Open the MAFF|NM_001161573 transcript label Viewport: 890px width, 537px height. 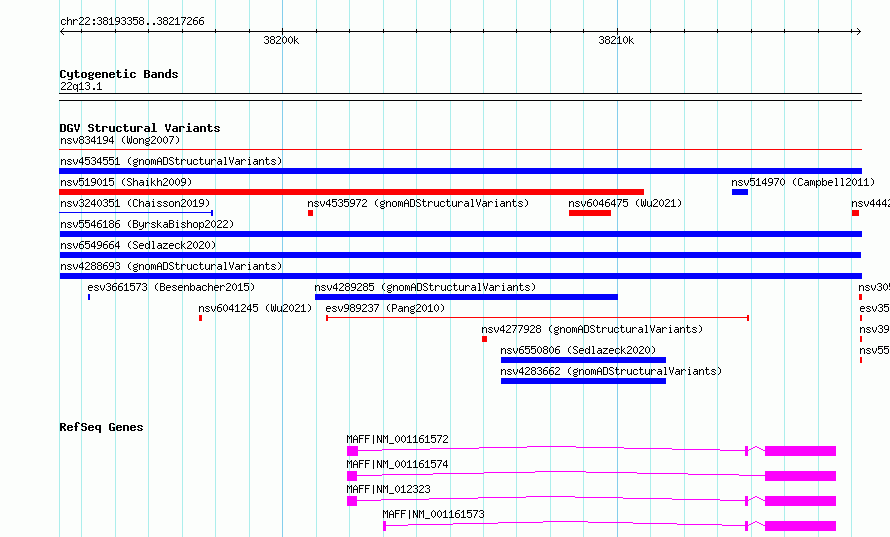(433, 514)
